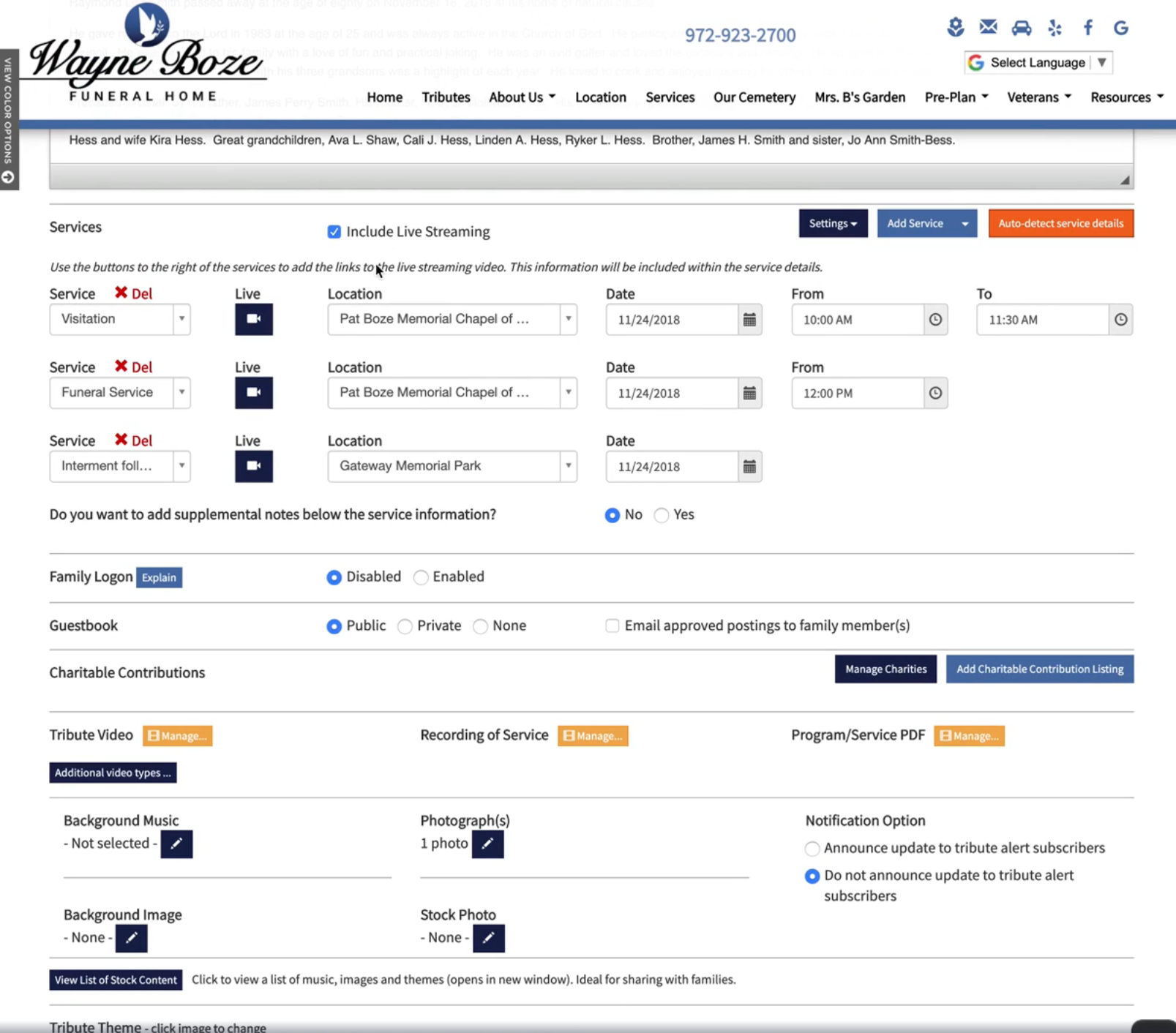This screenshot has width=1176, height=1033.
Task: Open the Select Language dropdown
Action: point(1038,63)
